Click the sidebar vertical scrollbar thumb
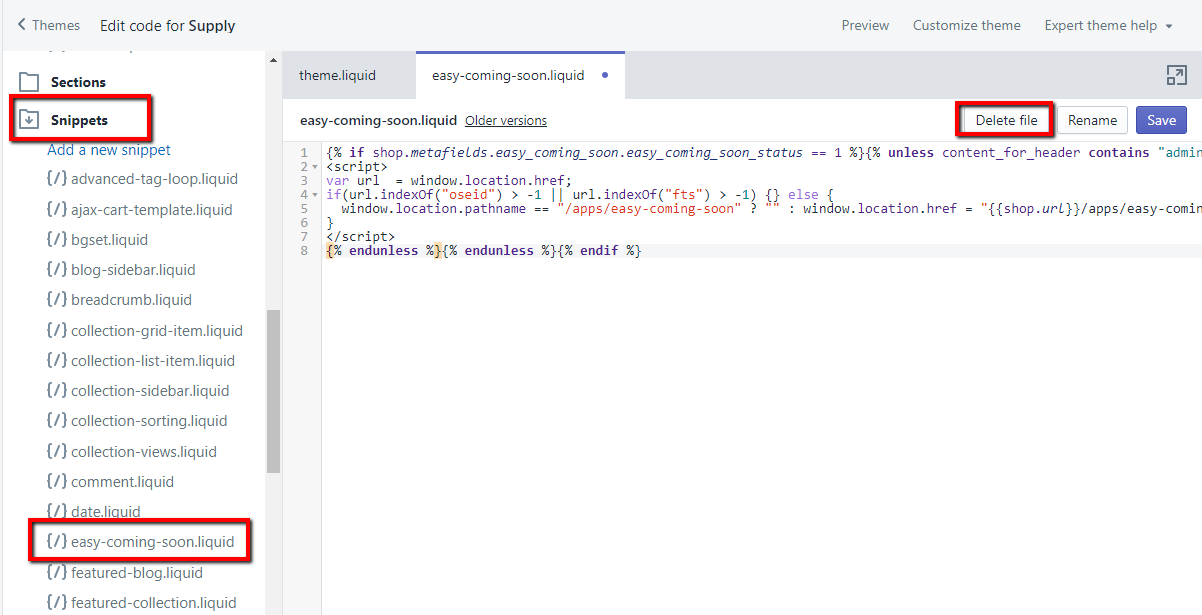 point(273,391)
